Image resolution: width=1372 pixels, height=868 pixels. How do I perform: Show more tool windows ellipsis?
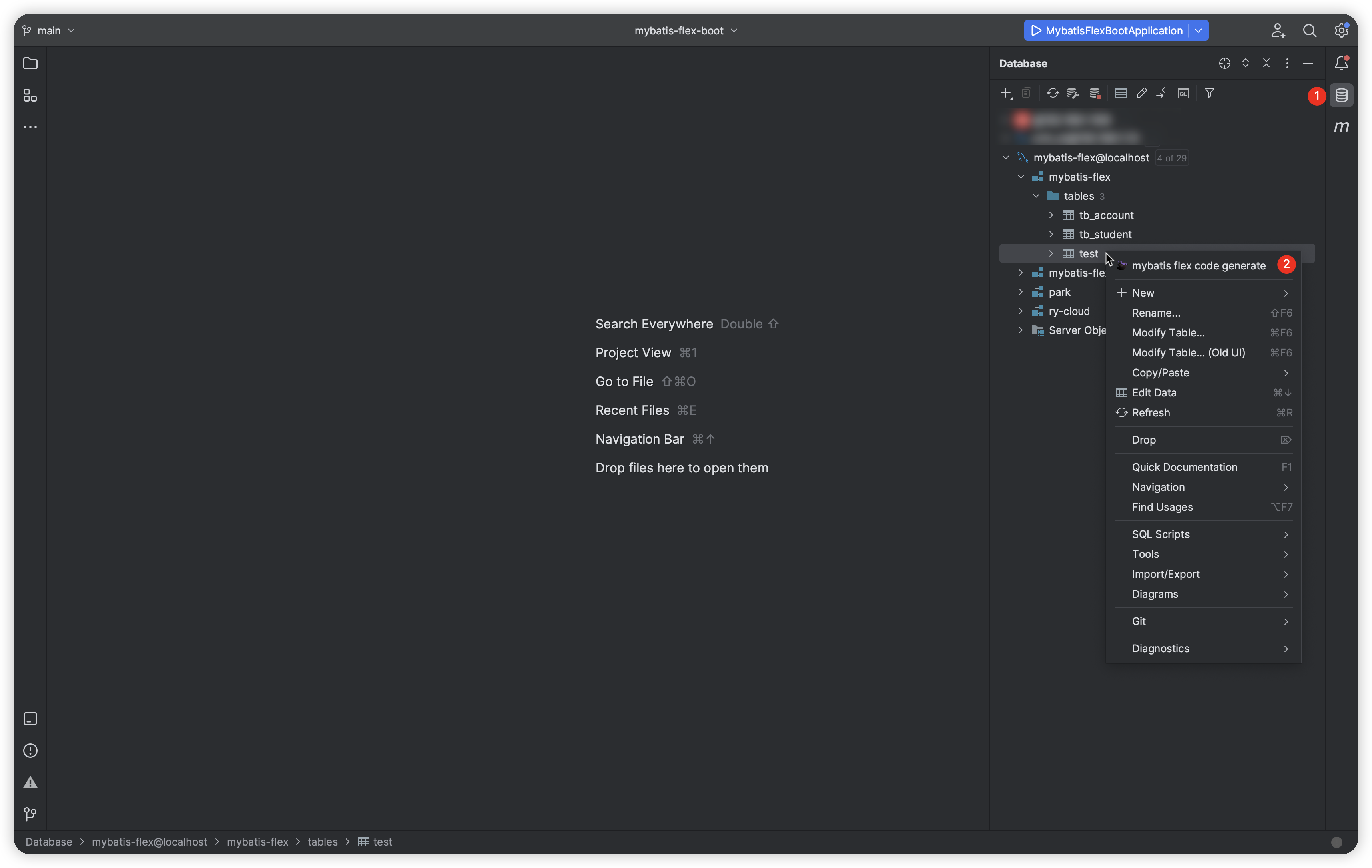(30, 127)
